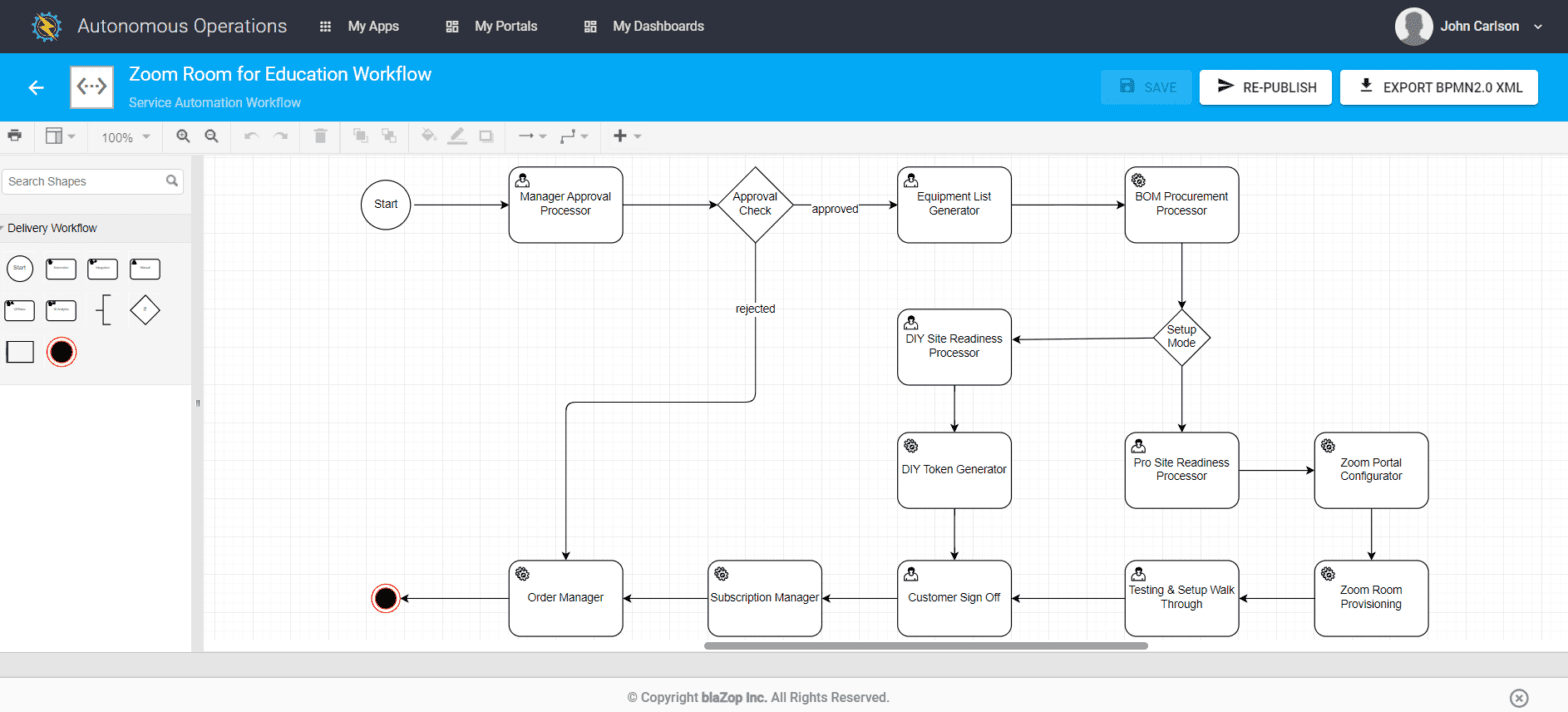Select the black end event shape in the palette

click(x=62, y=352)
